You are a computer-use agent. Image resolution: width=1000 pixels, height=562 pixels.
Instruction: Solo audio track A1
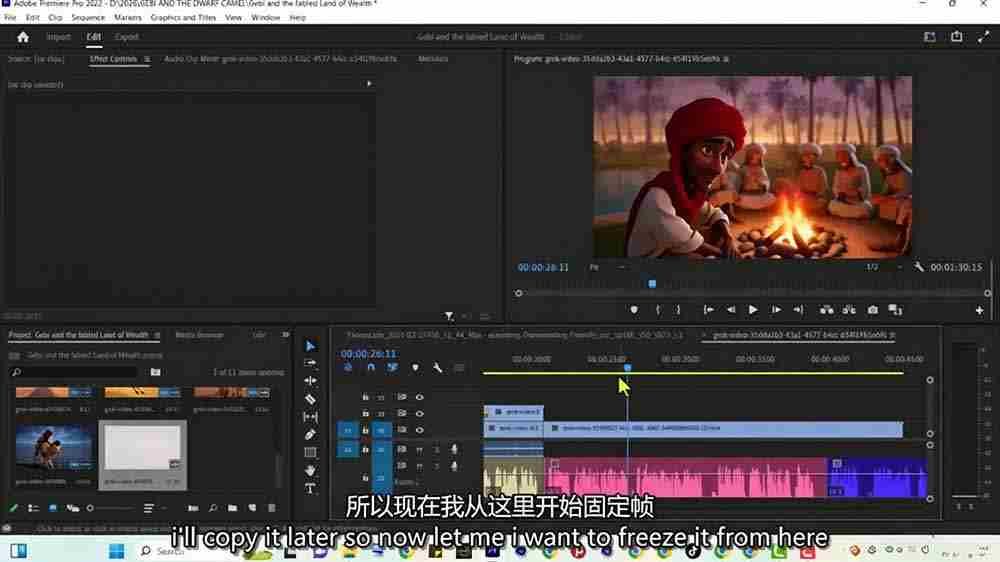(x=437, y=450)
